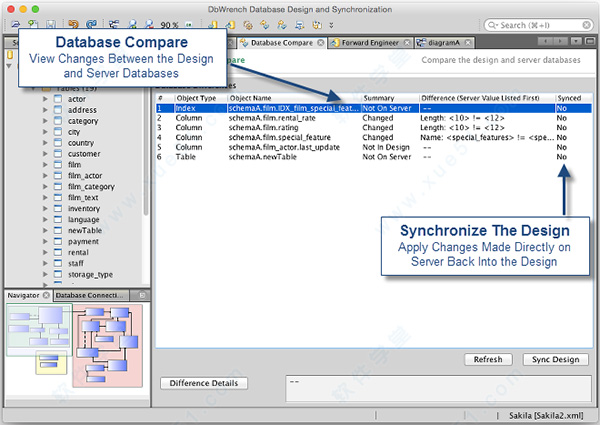600x425 pixels.
Task: Close the Navigator panel tab
Action: pyautogui.click(x=46, y=295)
